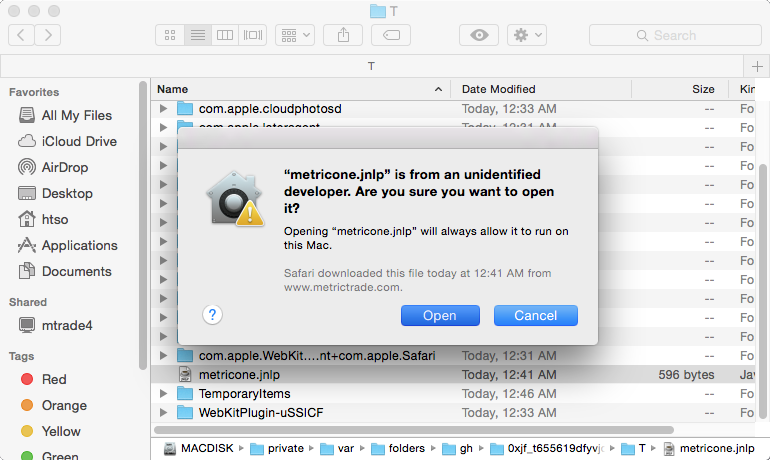Sort by the Size column header
This screenshot has width=770, height=460.
coord(680,89)
